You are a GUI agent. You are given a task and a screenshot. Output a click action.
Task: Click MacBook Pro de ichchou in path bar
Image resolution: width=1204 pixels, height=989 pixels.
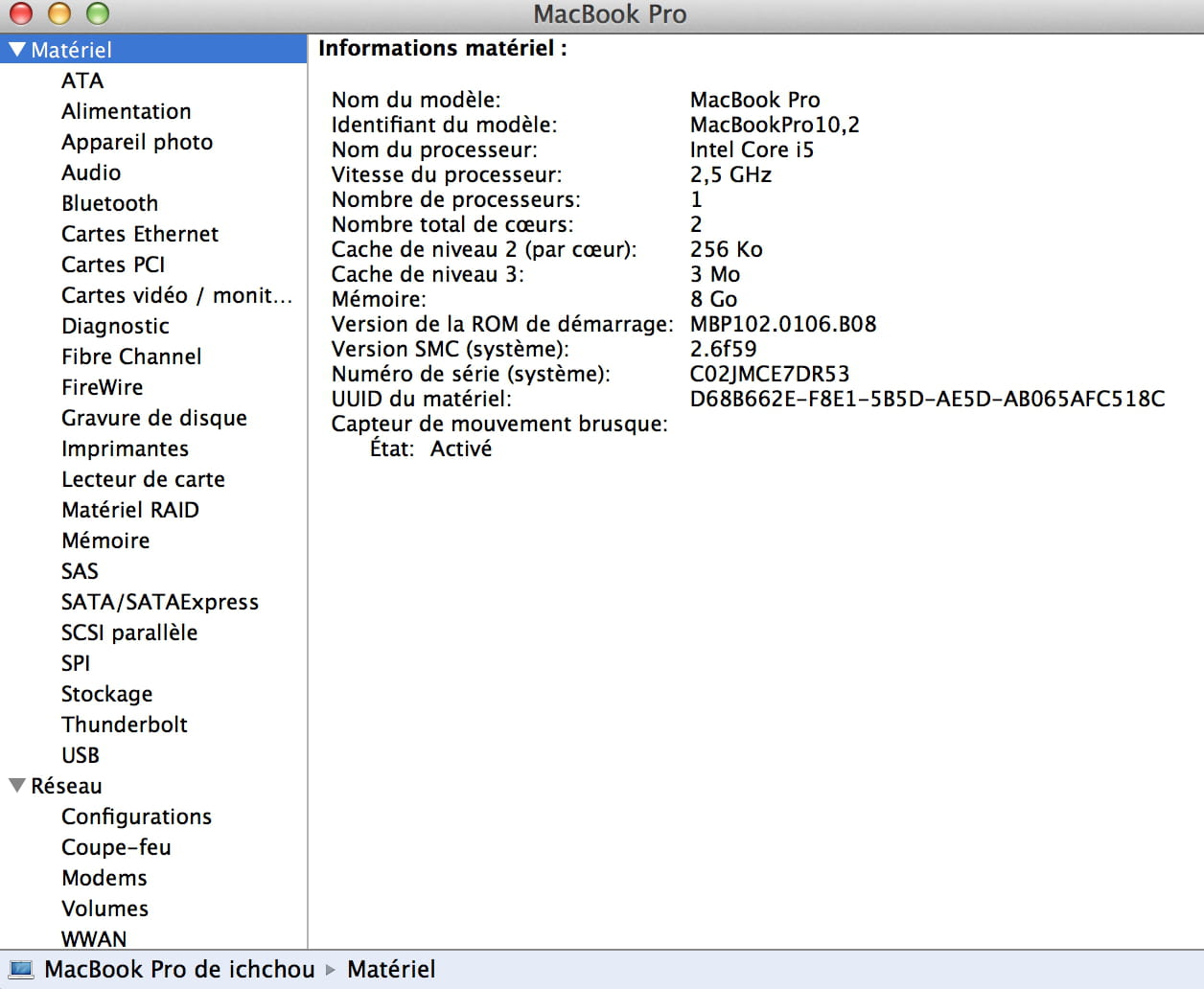click(179, 969)
